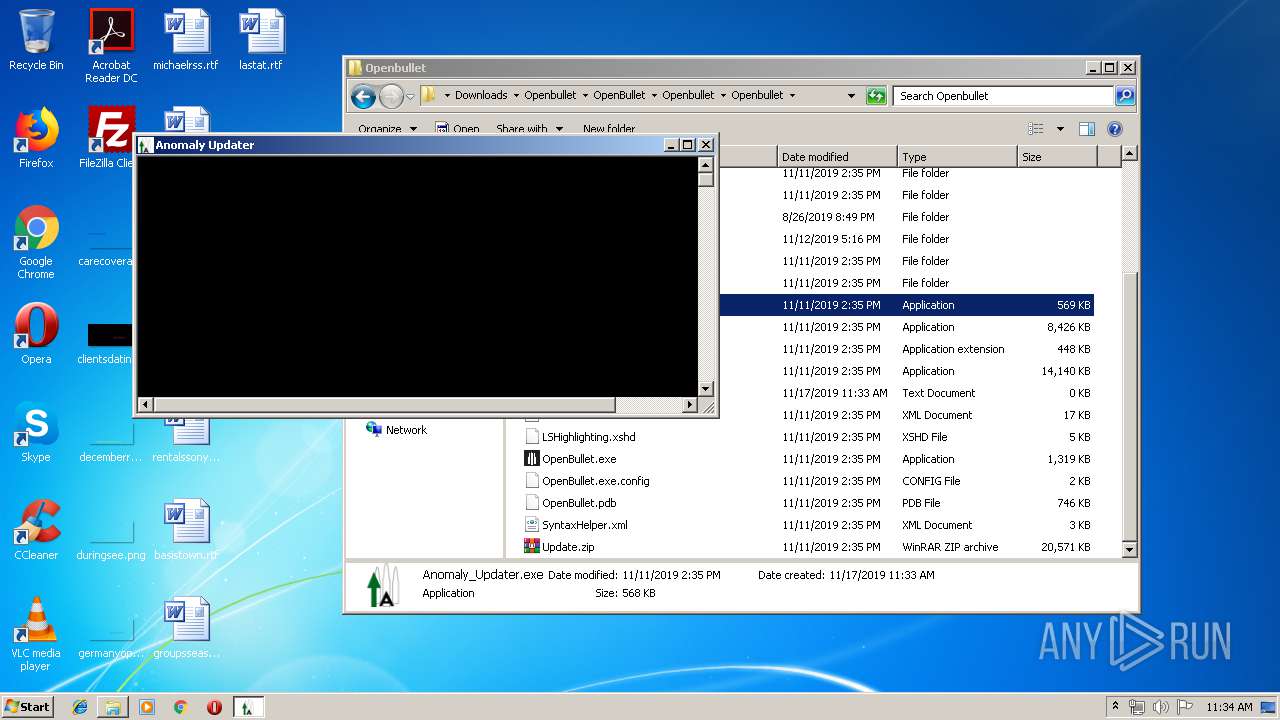
Task: Select Text Document row dated 11/17/2019
Action: tap(906, 393)
